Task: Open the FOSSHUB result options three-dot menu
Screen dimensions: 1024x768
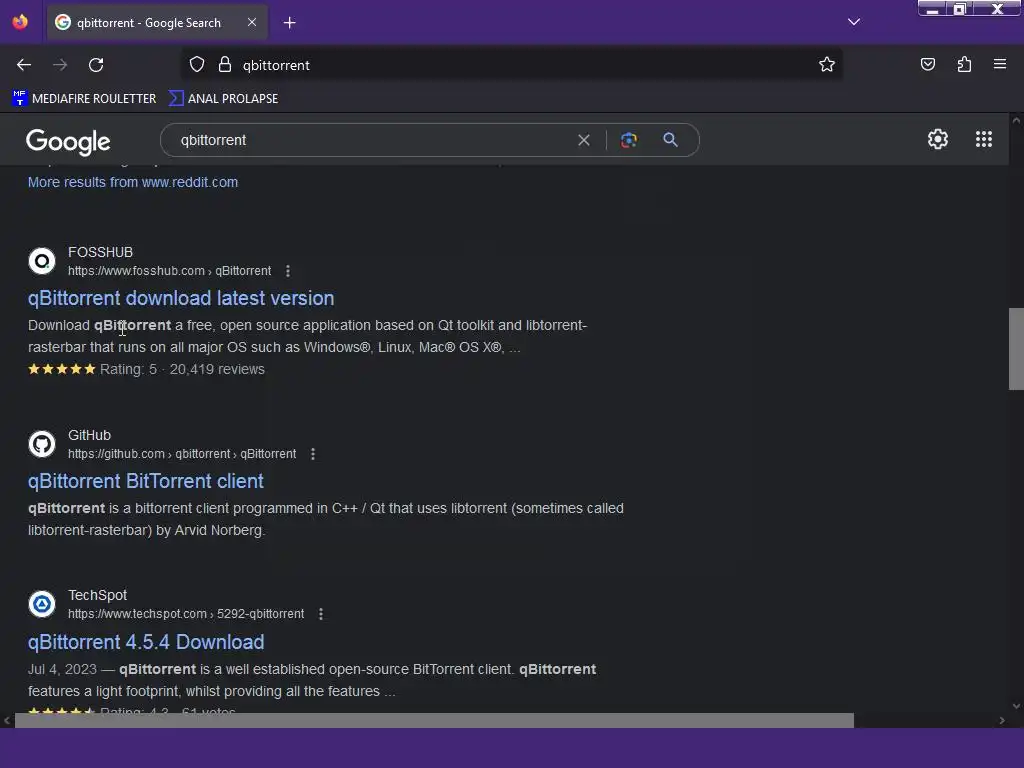Action: coord(288,271)
